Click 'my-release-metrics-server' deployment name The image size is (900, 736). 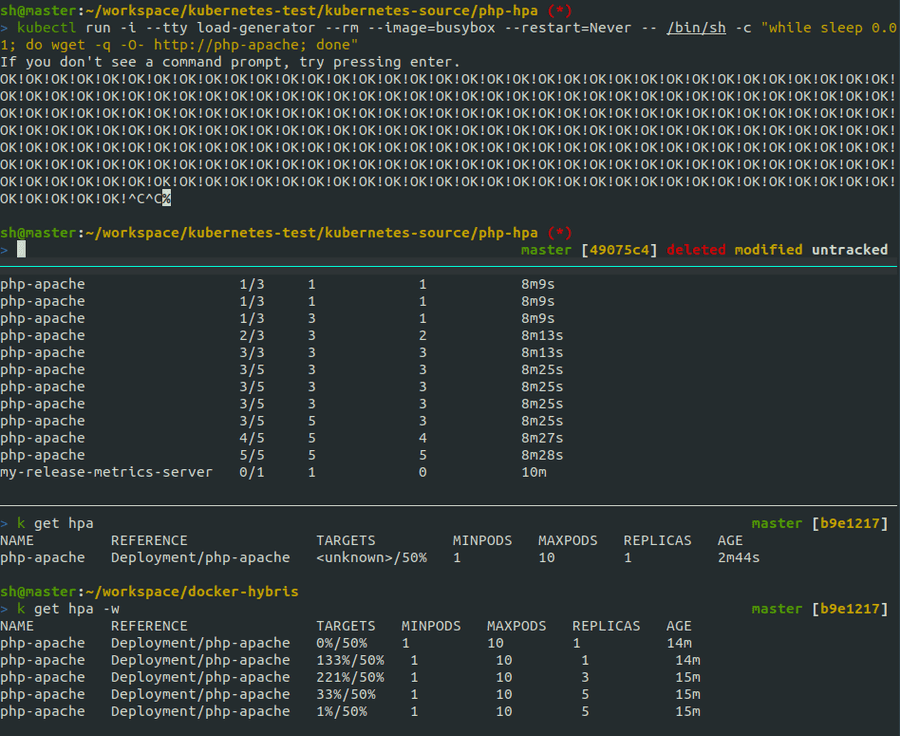click(106, 472)
